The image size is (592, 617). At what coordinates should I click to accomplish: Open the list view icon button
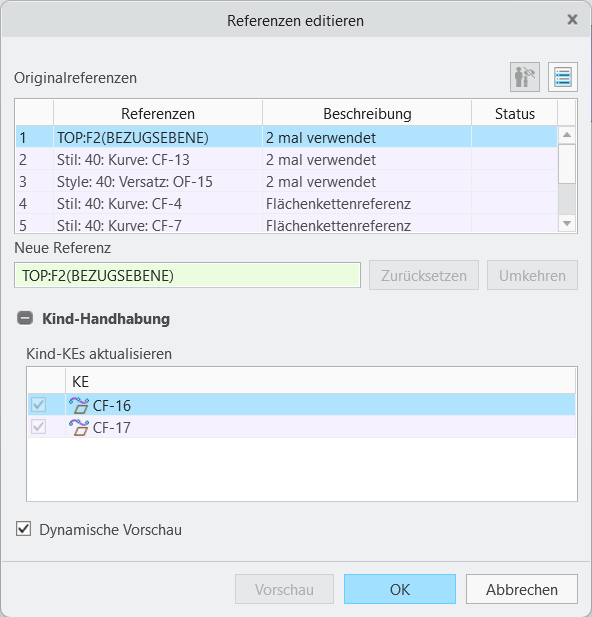click(563, 77)
